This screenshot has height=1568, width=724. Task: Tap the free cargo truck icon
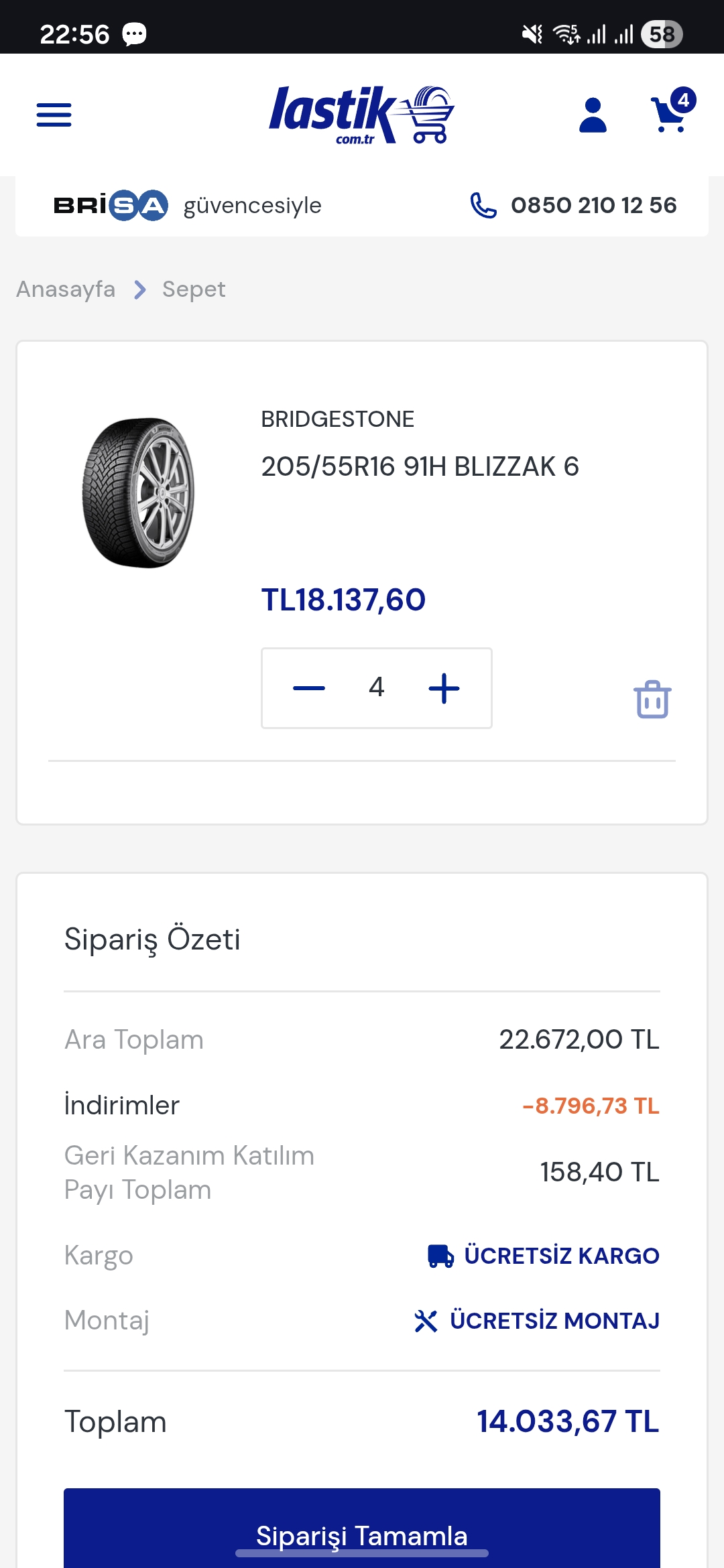coord(441,1256)
